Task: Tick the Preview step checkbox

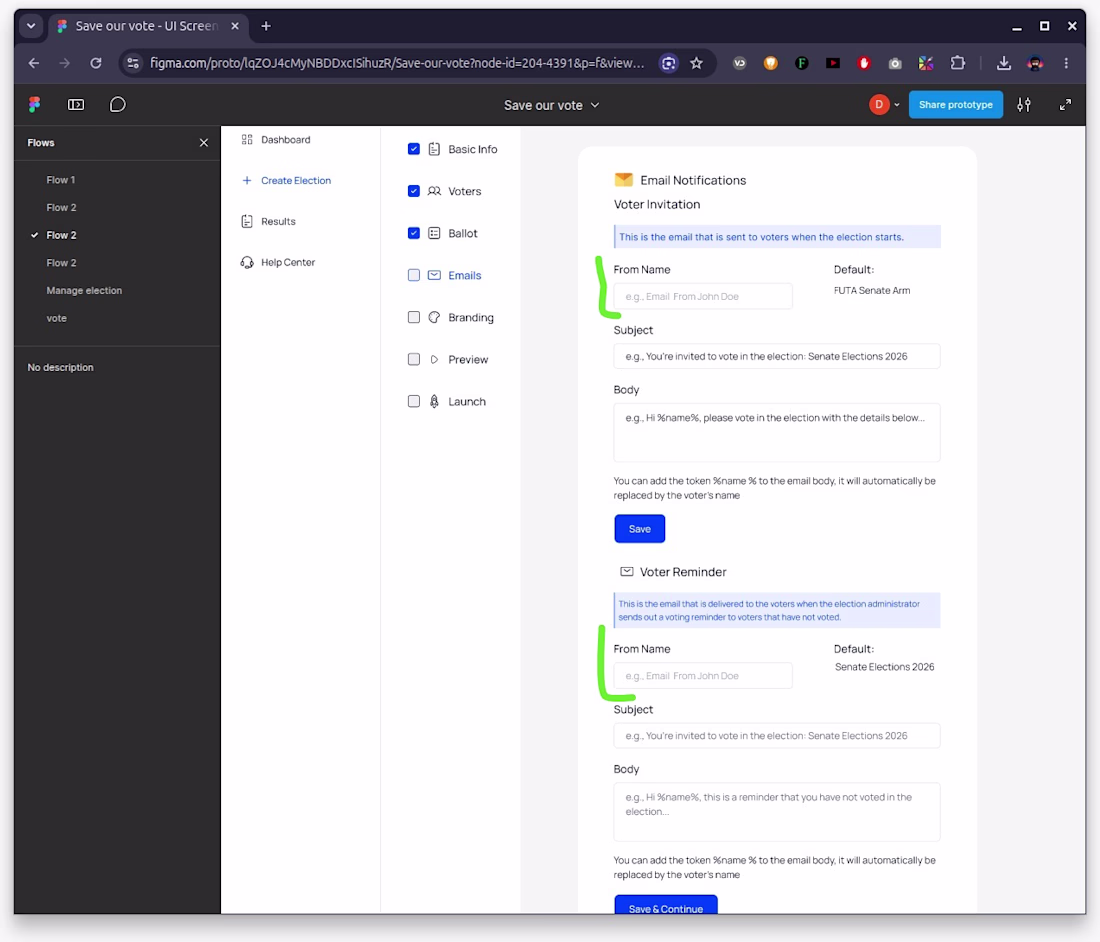Action: coord(414,359)
